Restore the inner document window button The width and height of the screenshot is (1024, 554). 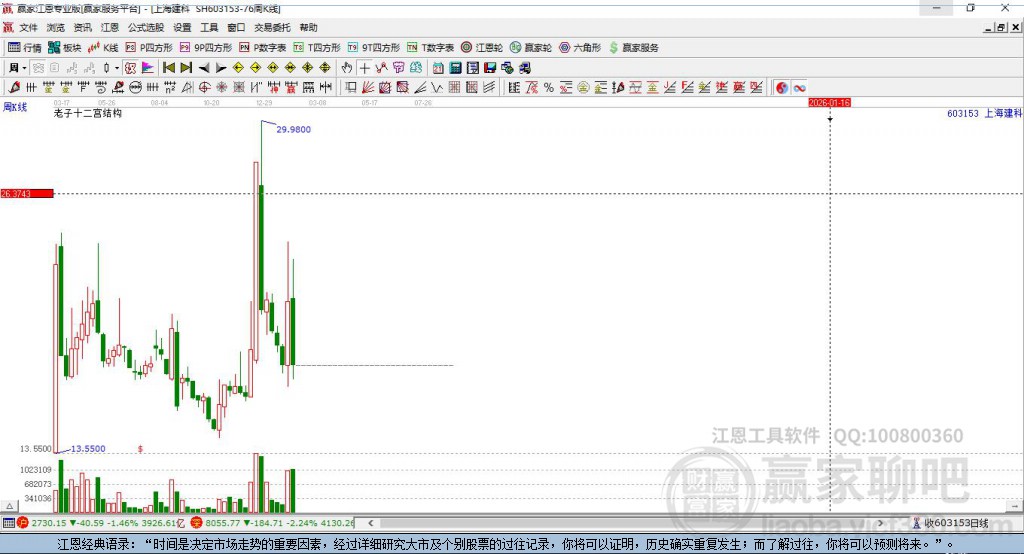[1002, 27]
